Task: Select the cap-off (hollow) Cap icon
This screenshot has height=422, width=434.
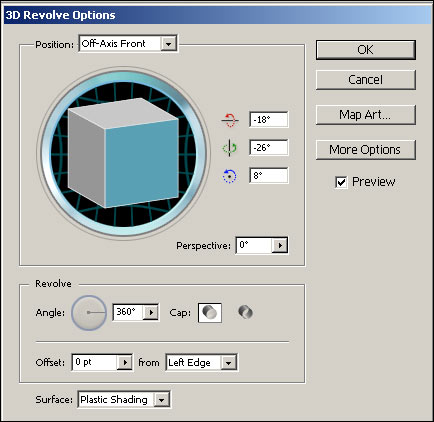Action: (x=246, y=313)
